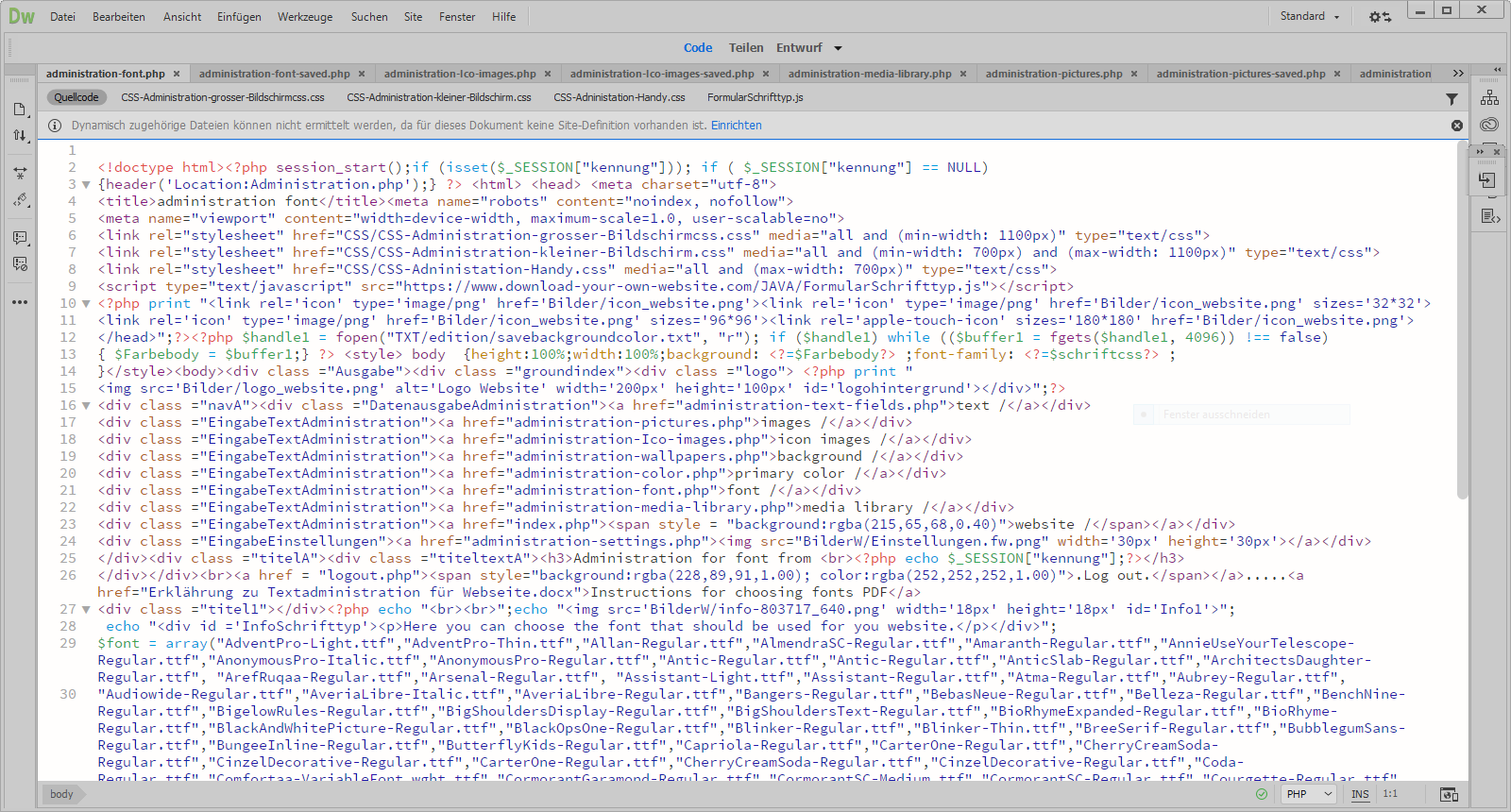Click Apply comment icon

20,238
